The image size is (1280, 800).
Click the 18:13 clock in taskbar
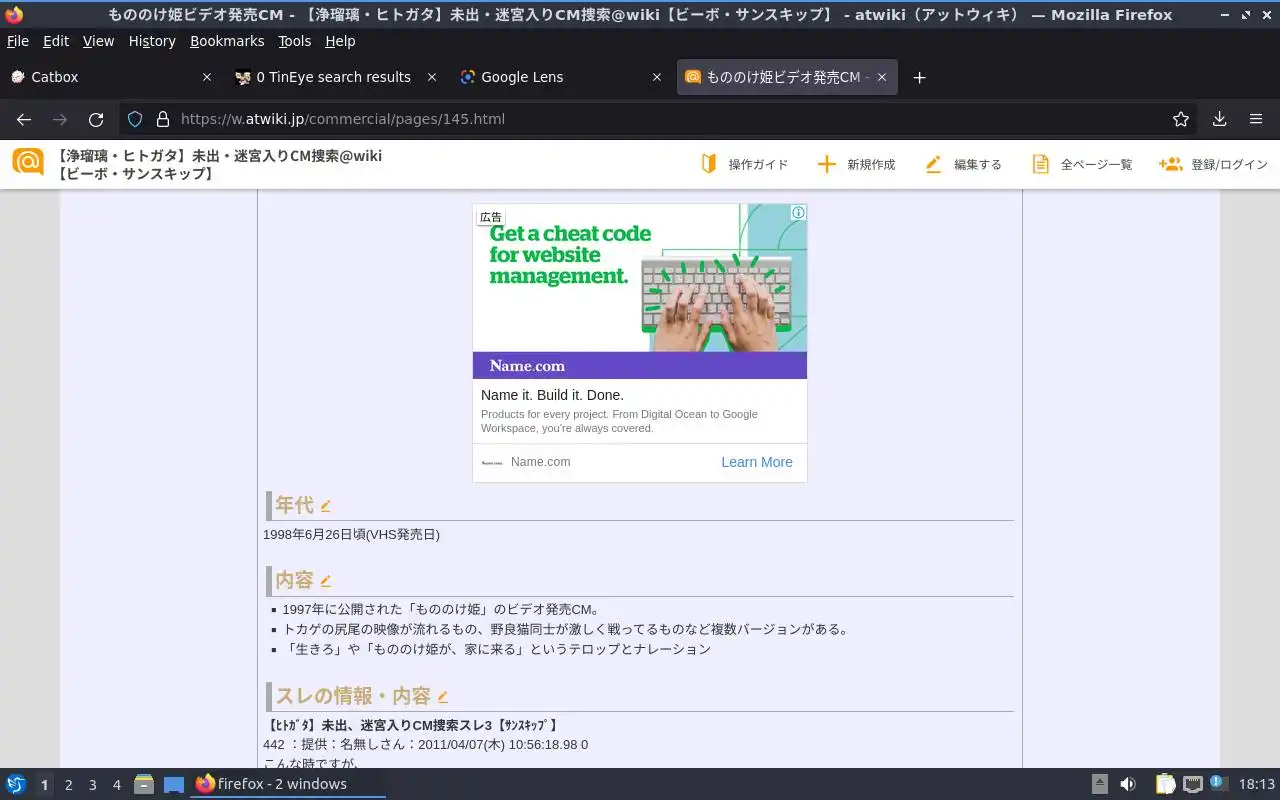1257,784
